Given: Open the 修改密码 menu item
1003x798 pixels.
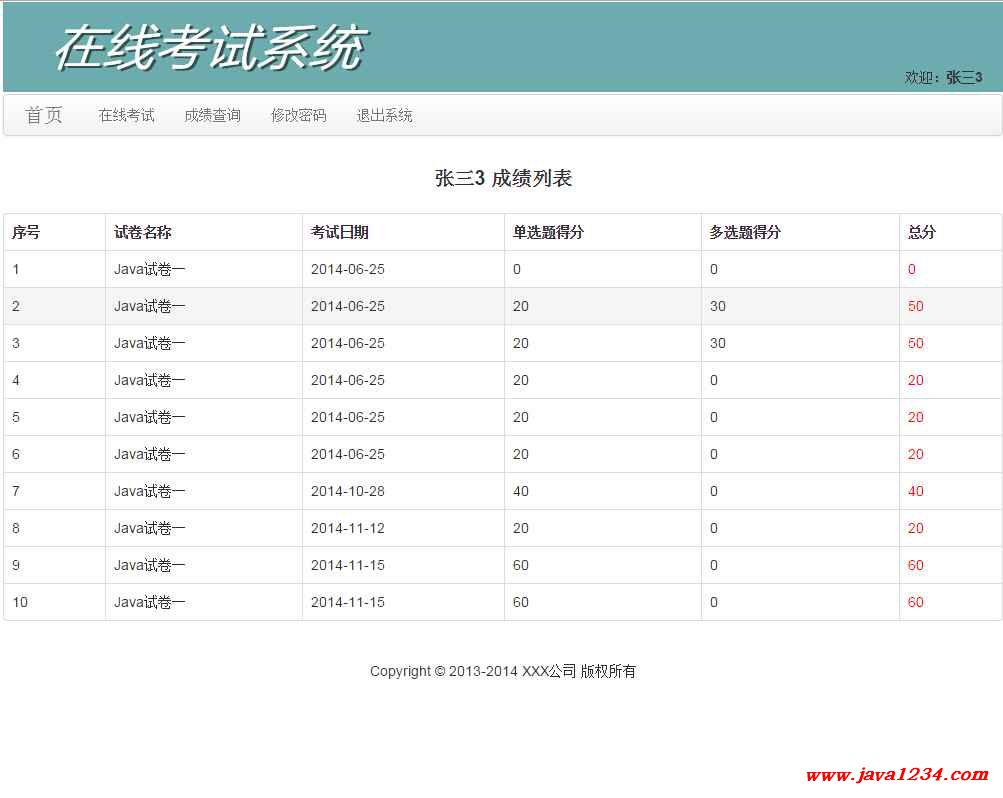Looking at the screenshot, I should tap(298, 115).
